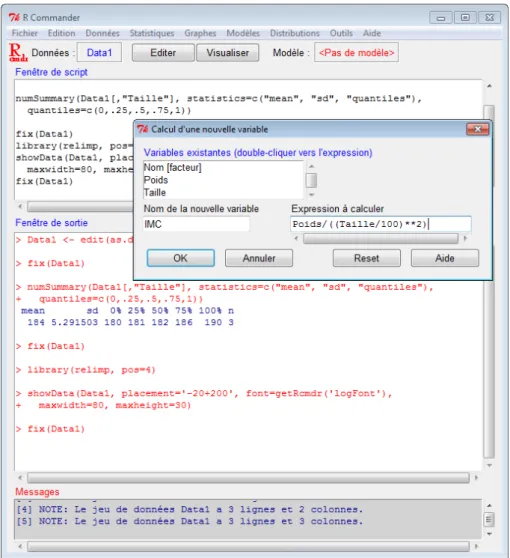This screenshot has width=510, height=558.
Task: Open the Données menu
Action: coord(102,33)
